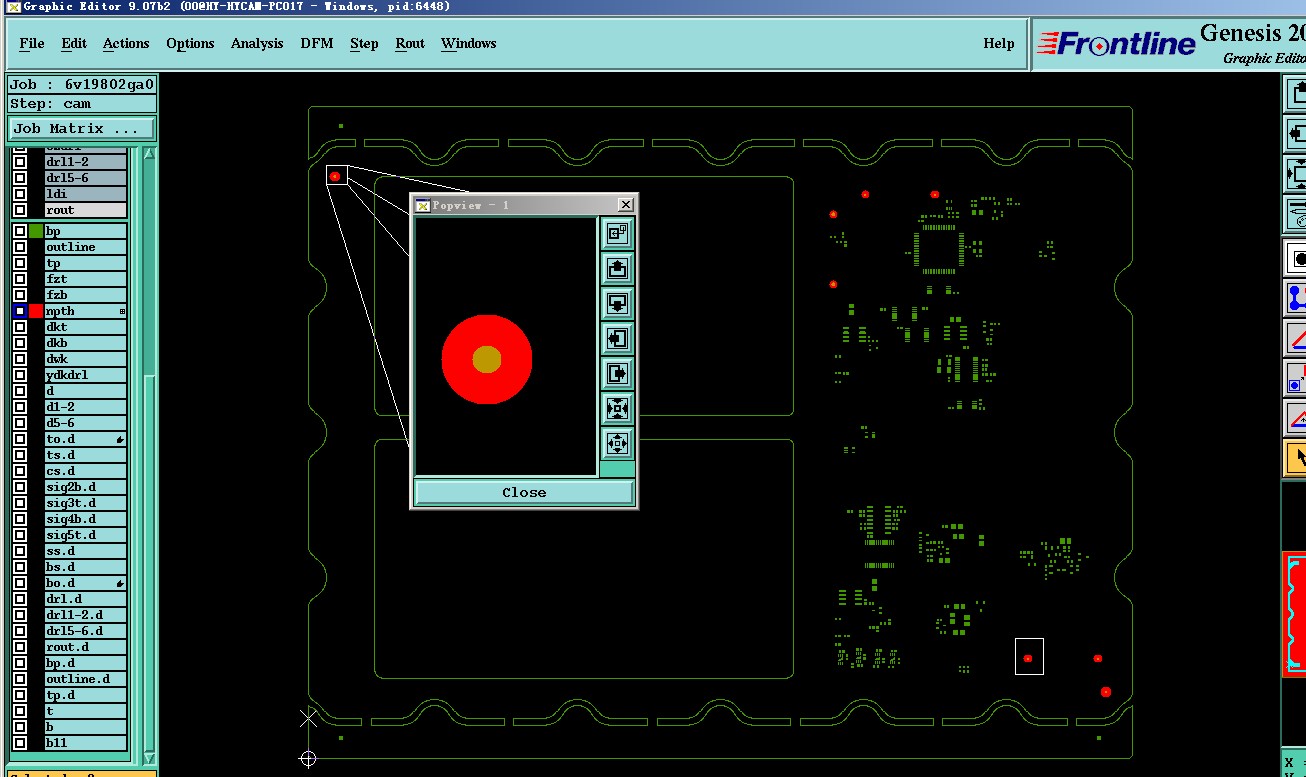Image resolution: width=1306 pixels, height=777 pixels.
Task: Select the 'drl.d' layer name
Action: pos(86,599)
